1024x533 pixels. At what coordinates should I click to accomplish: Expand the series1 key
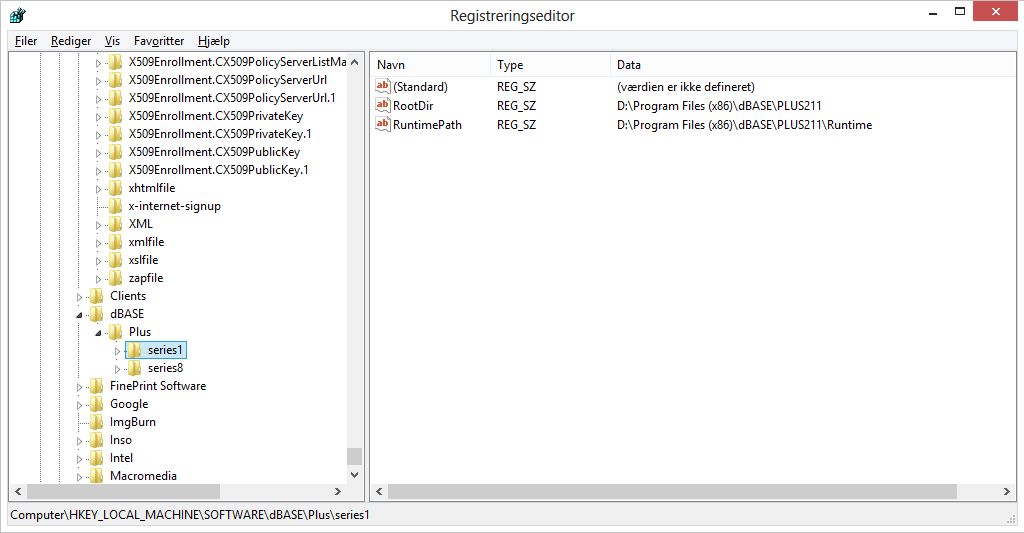(x=118, y=351)
